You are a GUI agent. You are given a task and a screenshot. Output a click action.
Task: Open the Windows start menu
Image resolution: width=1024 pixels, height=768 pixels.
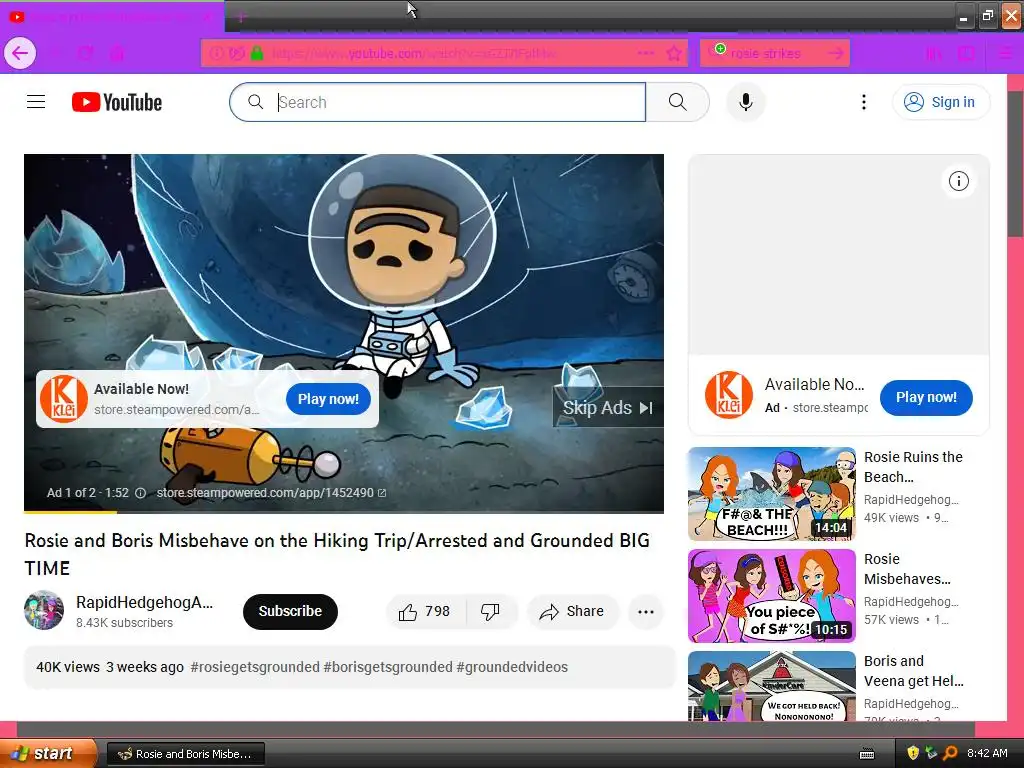48,753
